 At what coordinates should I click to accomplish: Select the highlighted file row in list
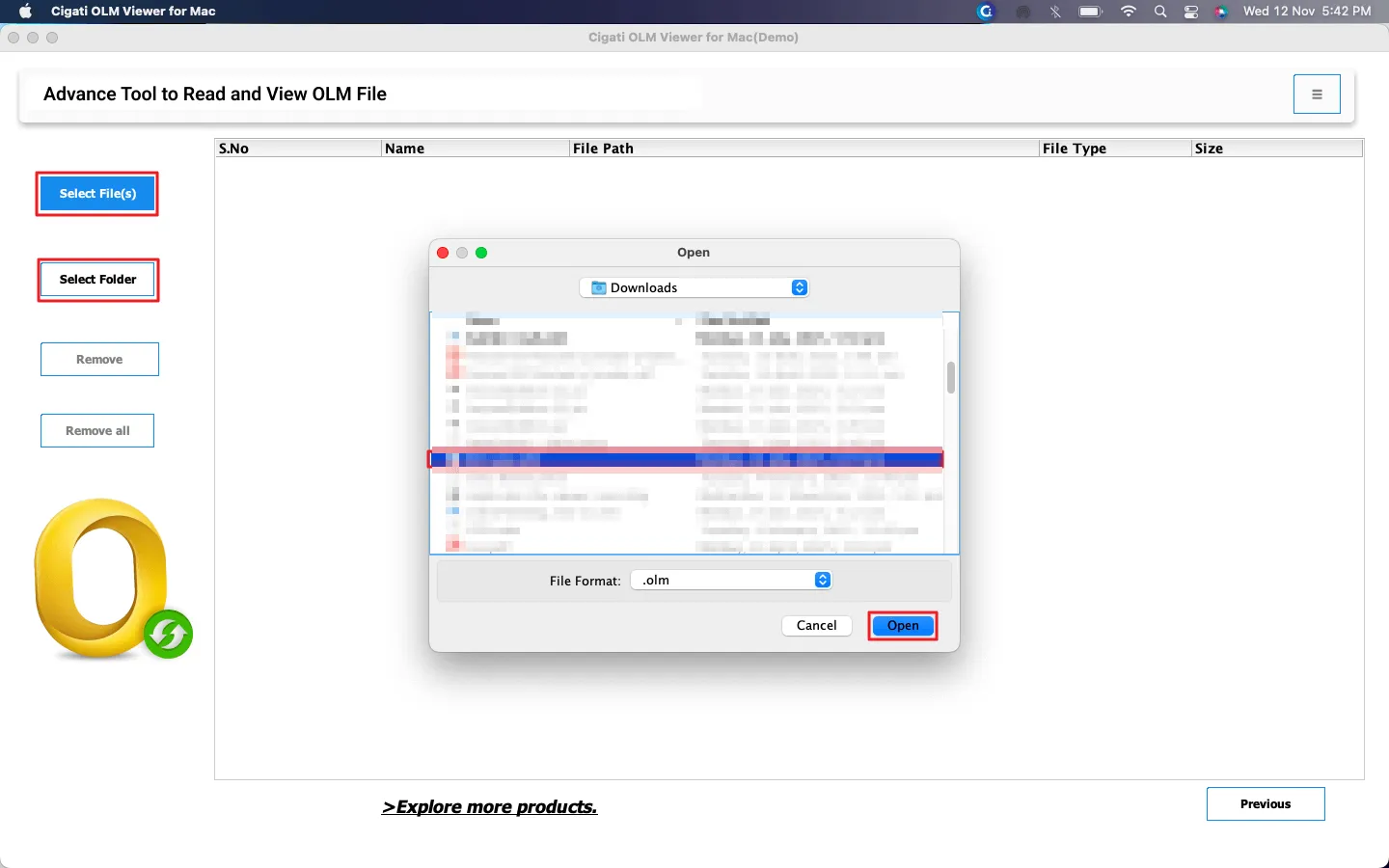click(x=685, y=460)
